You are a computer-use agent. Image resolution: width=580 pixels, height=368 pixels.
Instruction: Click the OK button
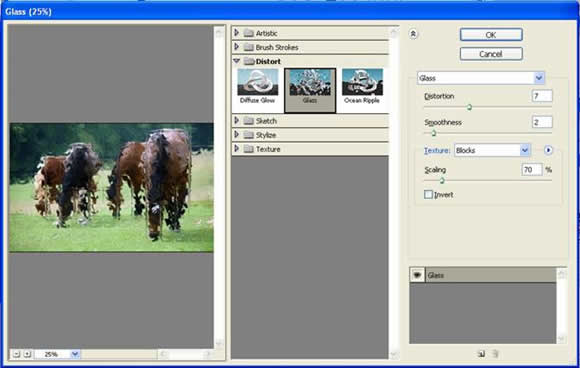[x=491, y=35]
